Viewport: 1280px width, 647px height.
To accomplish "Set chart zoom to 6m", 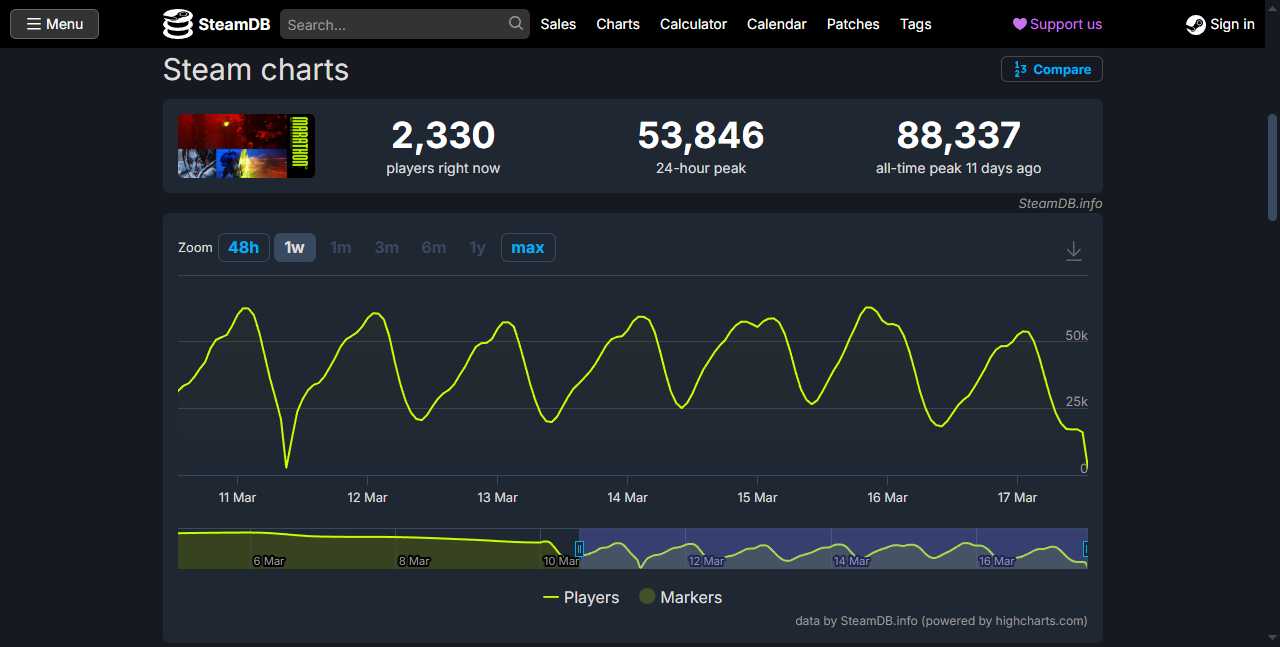I will coord(434,247).
